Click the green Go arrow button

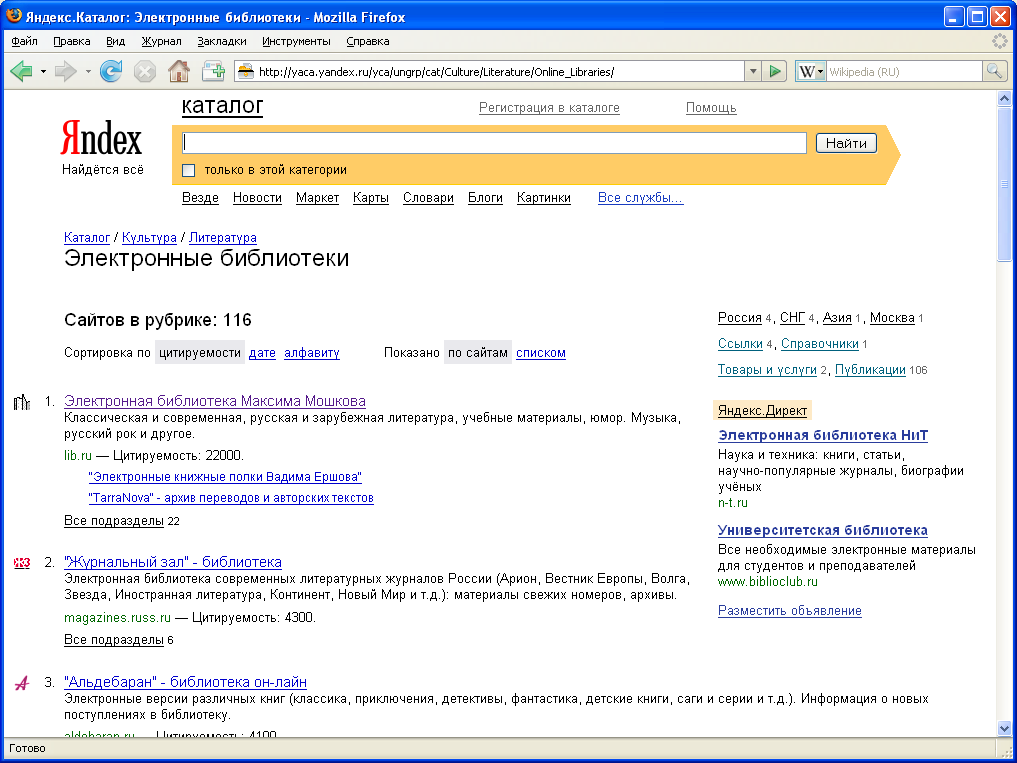click(774, 71)
